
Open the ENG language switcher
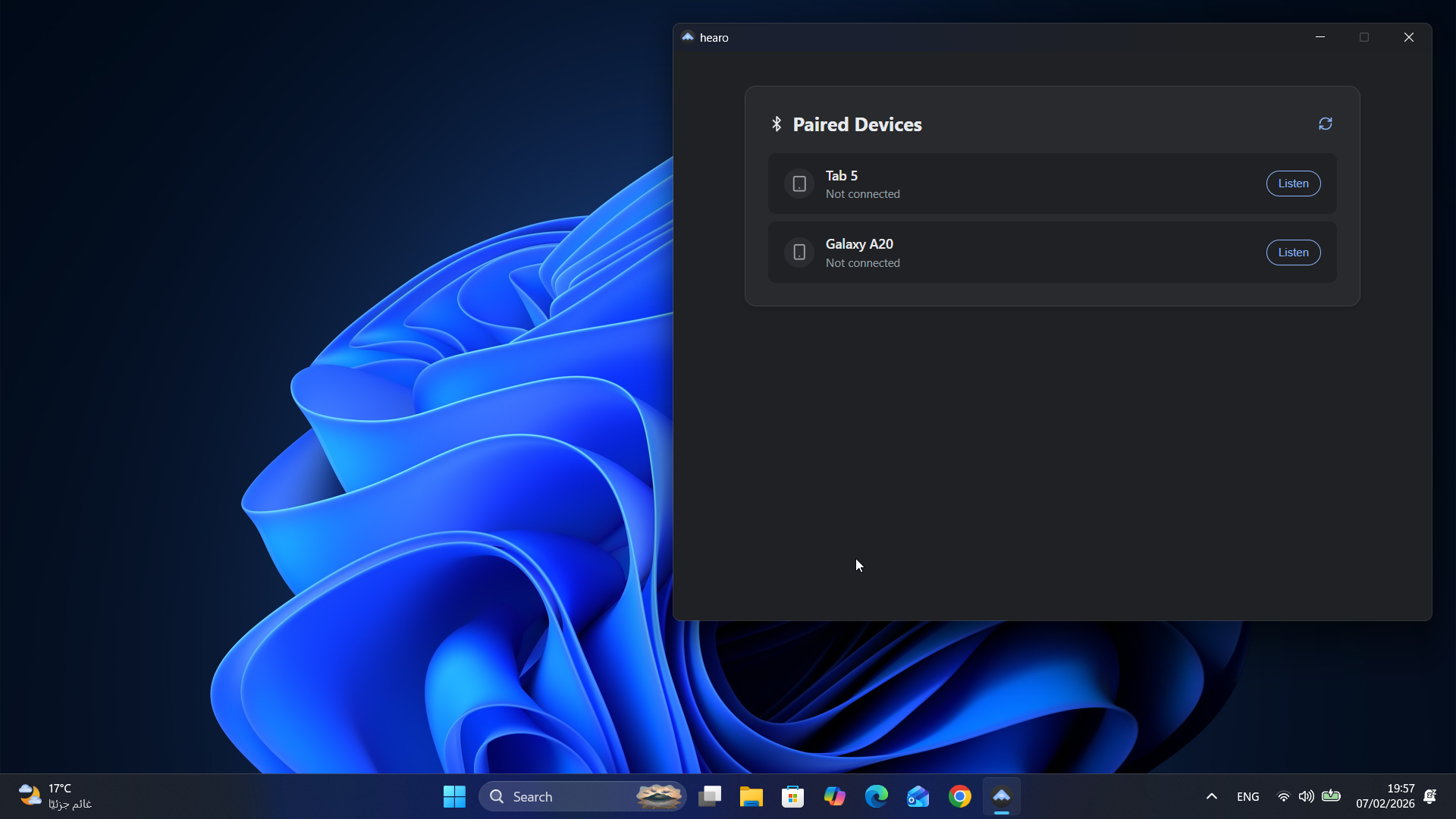coord(1247,796)
